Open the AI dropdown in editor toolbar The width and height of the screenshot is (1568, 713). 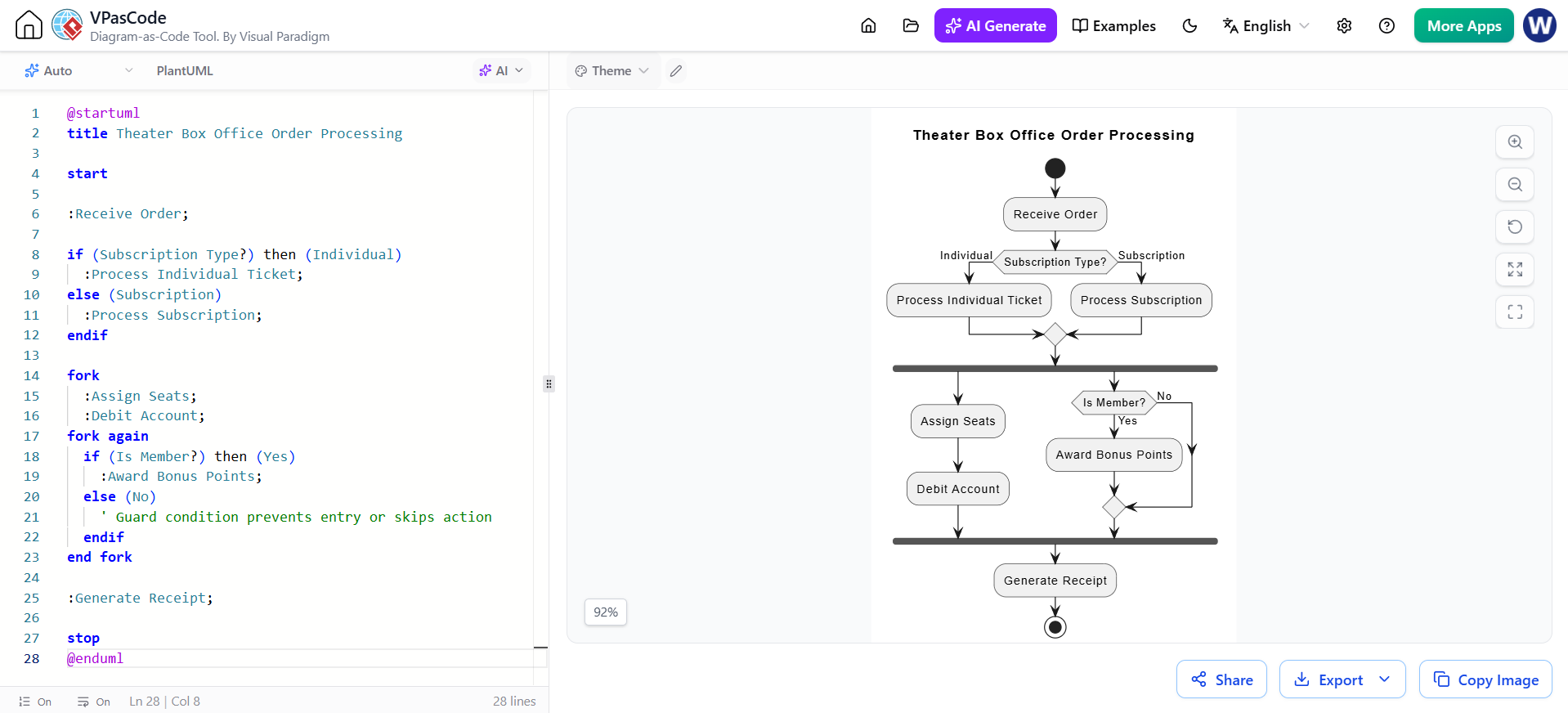(x=501, y=70)
